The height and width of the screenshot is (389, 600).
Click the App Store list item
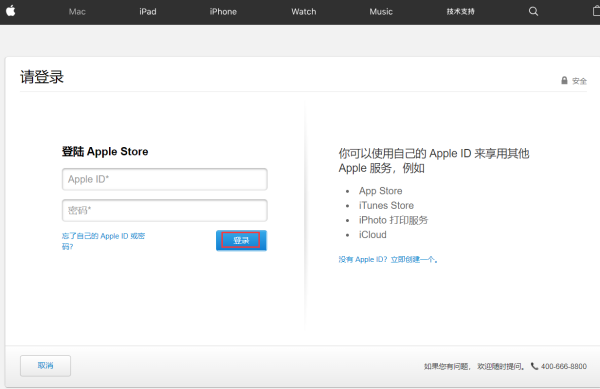(x=380, y=191)
